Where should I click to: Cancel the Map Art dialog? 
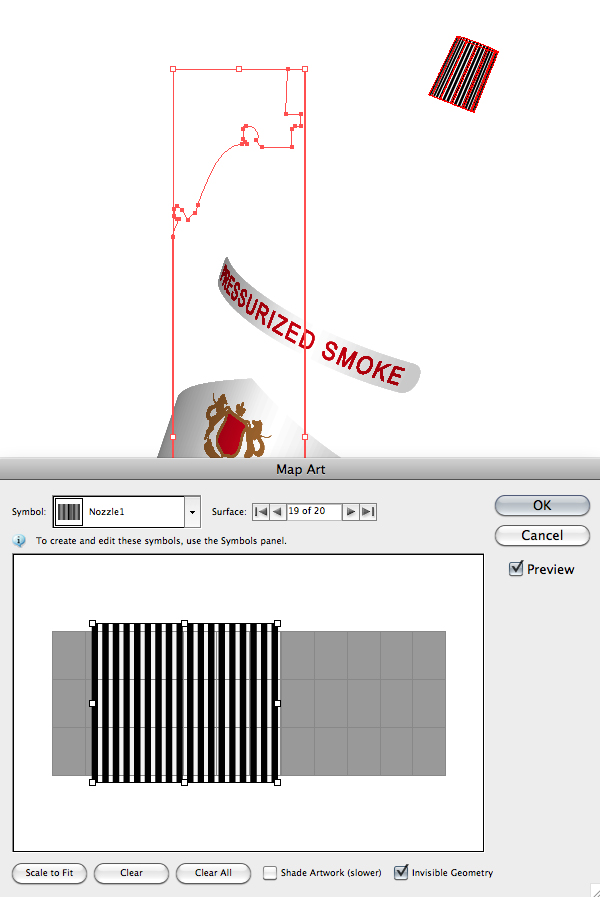click(541, 535)
